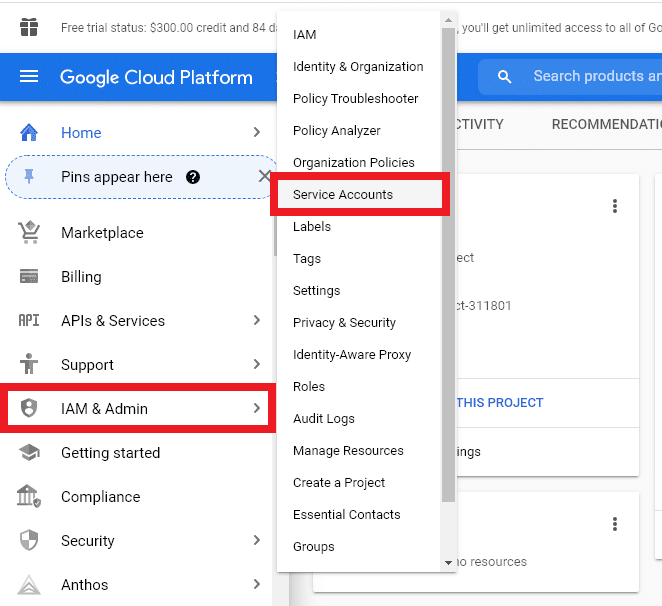Dismiss the Pins appear here hint
The image size is (662, 606).
265,176
